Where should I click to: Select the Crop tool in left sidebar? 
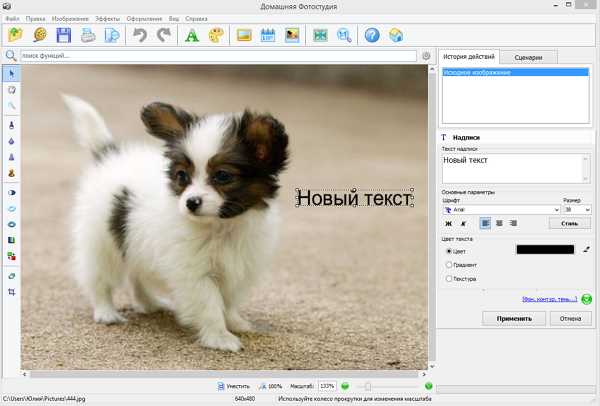[12, 291]
